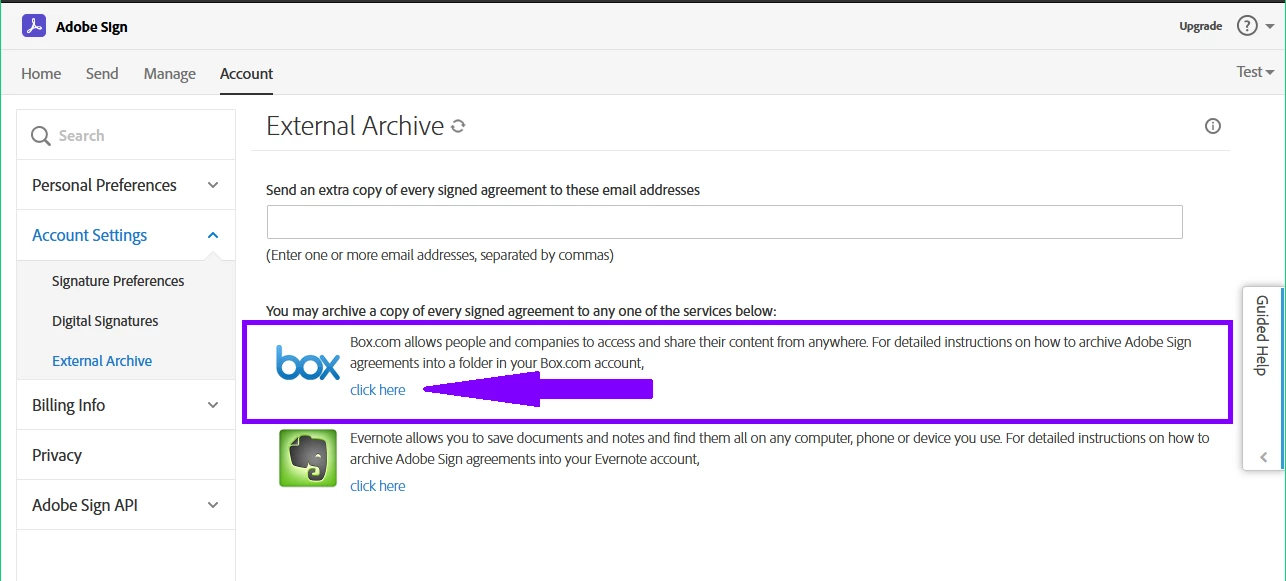Click the refresh icon beside External Archive
Image resolution: width=1286 pixels, height=581 pixels.
(x=458, y=126)
